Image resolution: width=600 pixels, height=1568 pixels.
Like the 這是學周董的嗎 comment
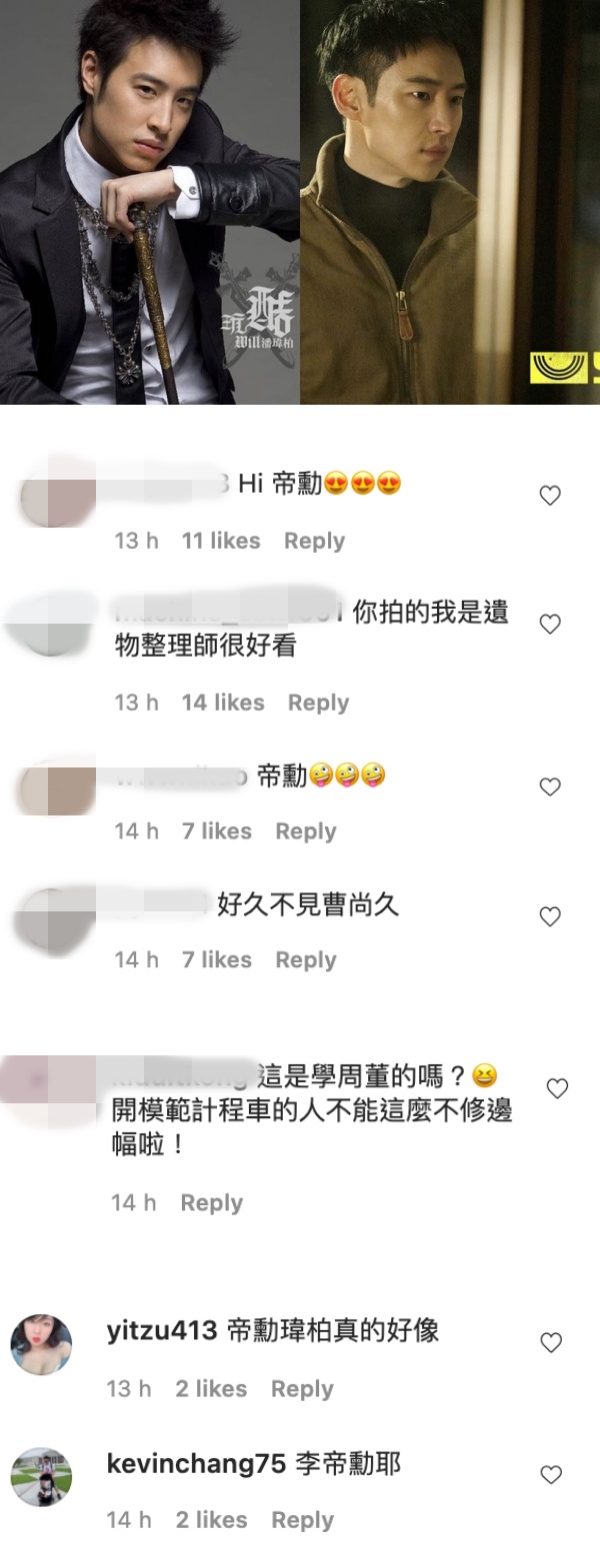[557, 1088]
